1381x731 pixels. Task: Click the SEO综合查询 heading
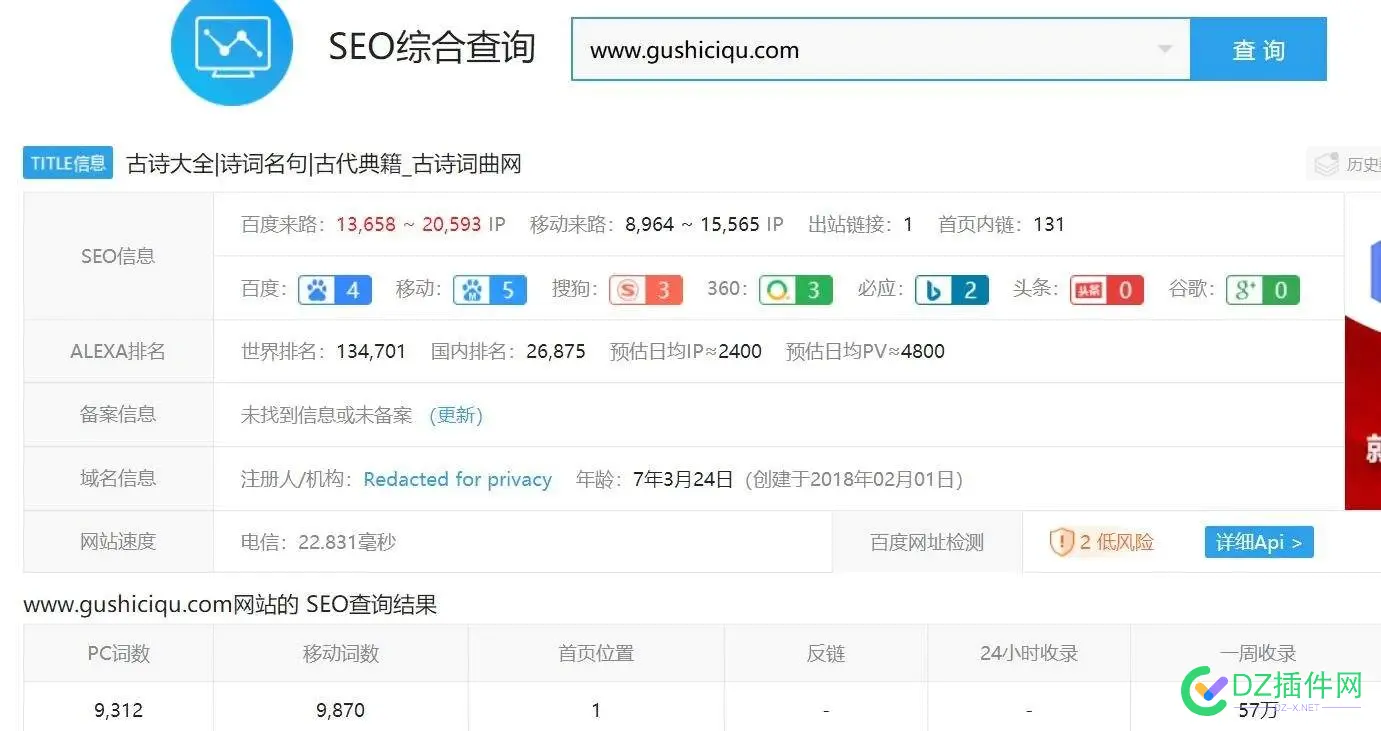[x=432, y=47]
